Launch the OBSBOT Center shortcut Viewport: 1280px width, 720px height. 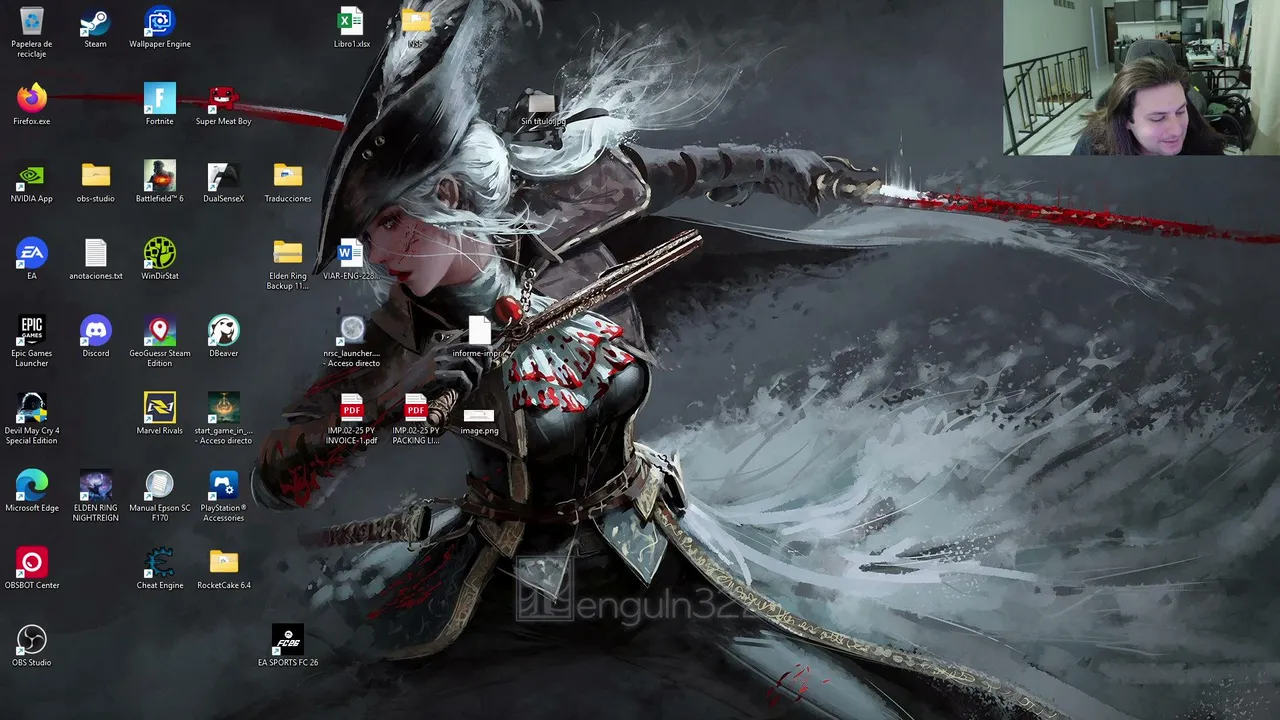click(x=31, y=561)
